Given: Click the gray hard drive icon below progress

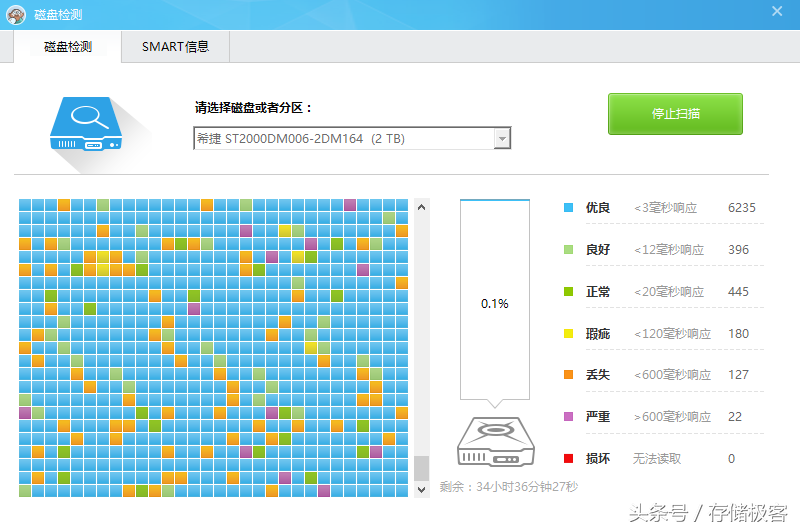Looking at the screenshot, I should click(495, 442).
